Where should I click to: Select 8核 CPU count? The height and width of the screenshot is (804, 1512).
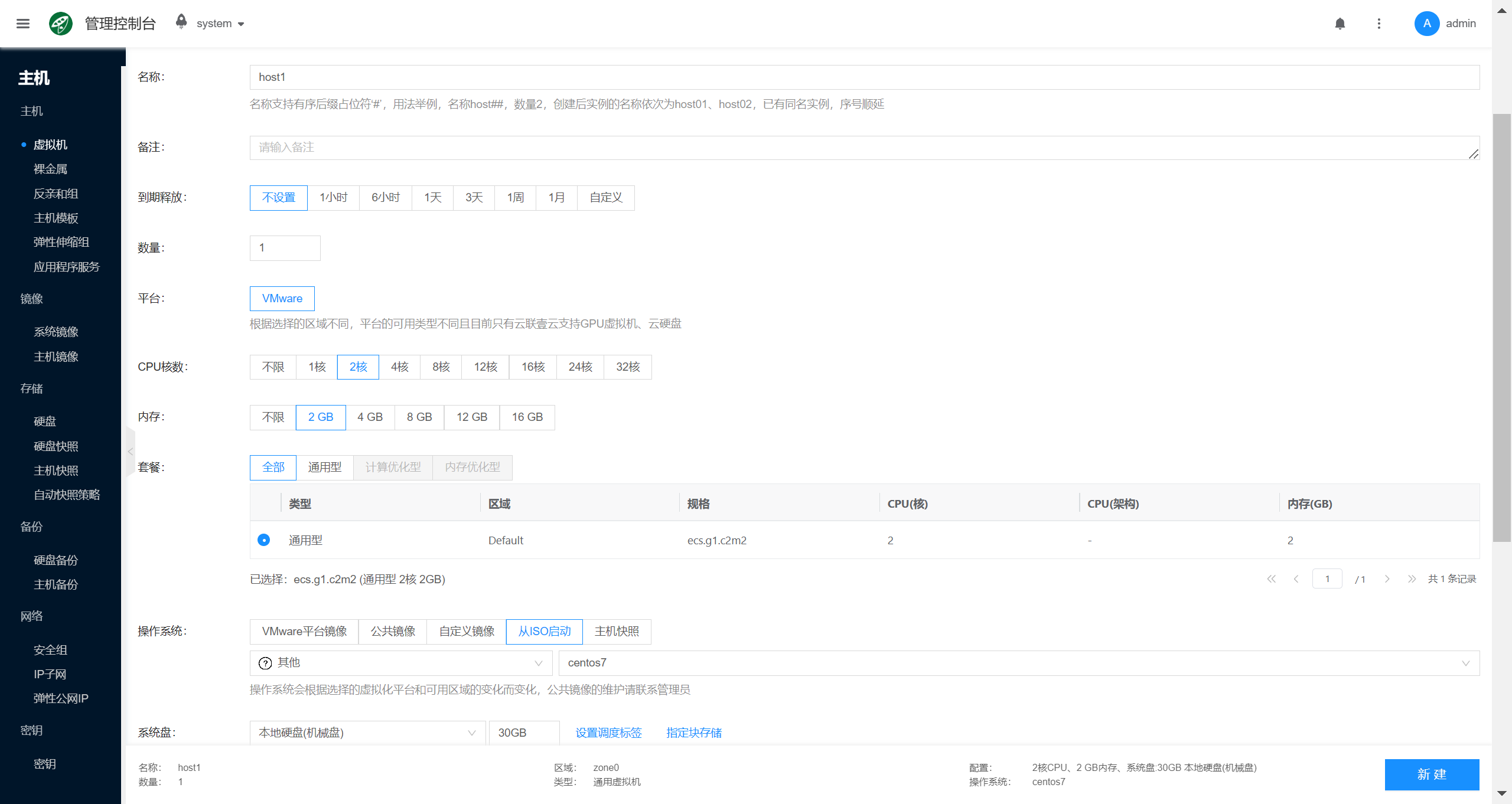pyautogui.click(x=441, y=367)
